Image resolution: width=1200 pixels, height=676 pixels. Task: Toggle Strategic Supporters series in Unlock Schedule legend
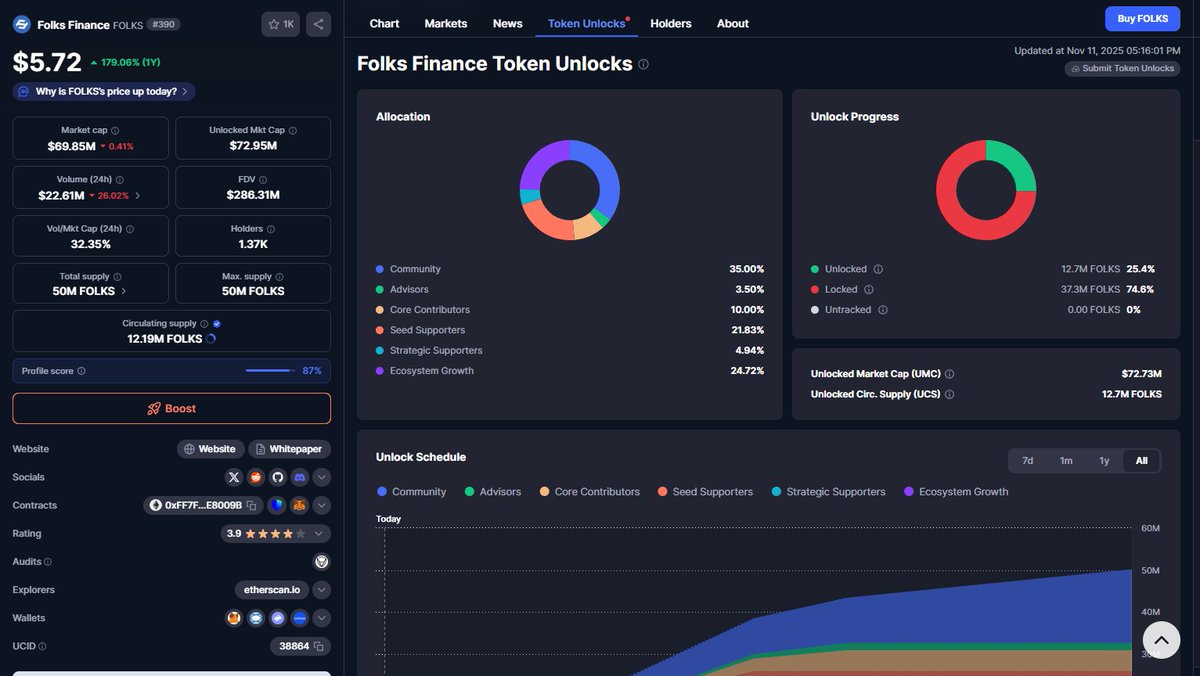tap(828, 492)
